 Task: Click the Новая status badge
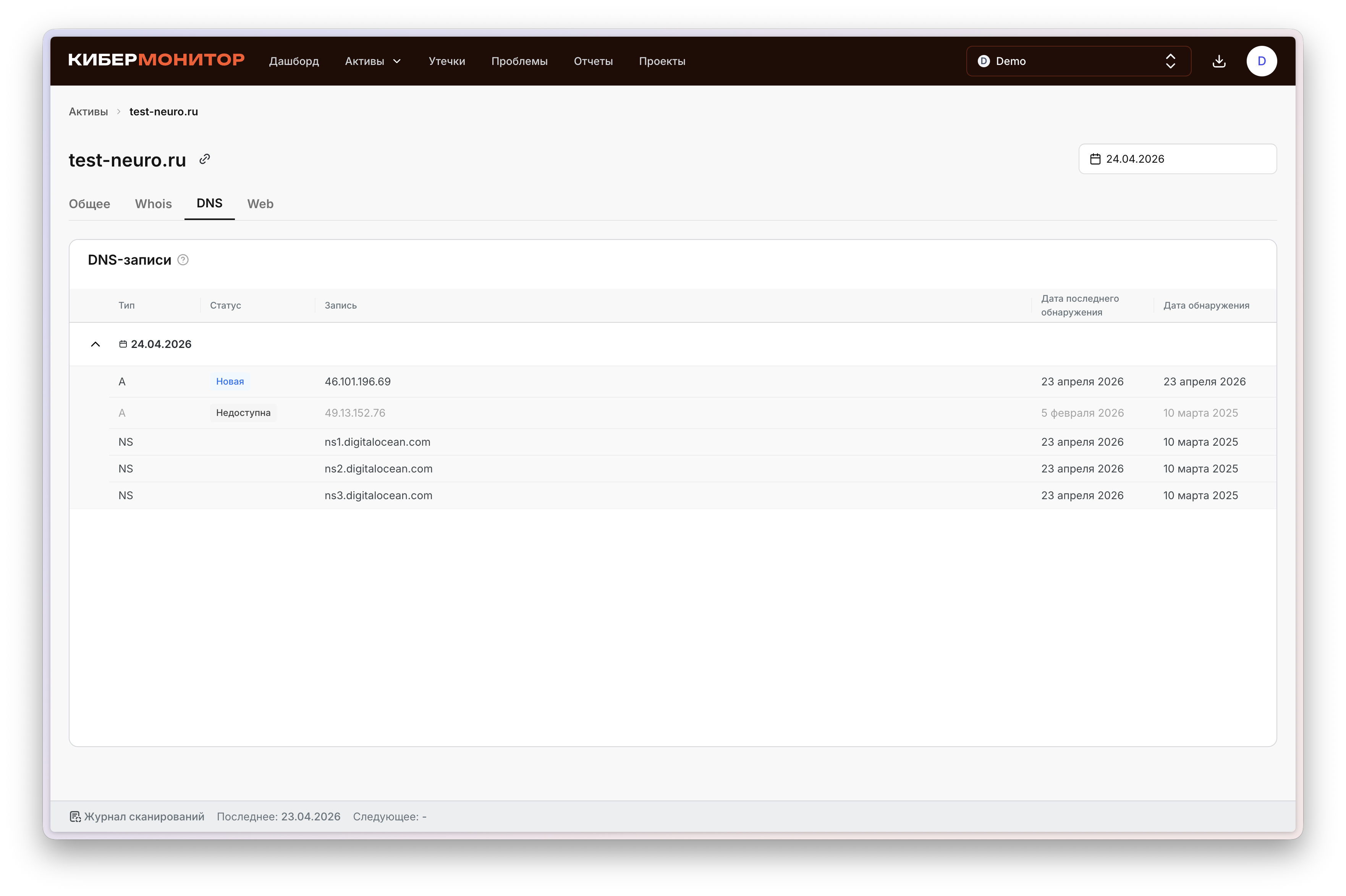pyautogui.click(x=230, y=382)
